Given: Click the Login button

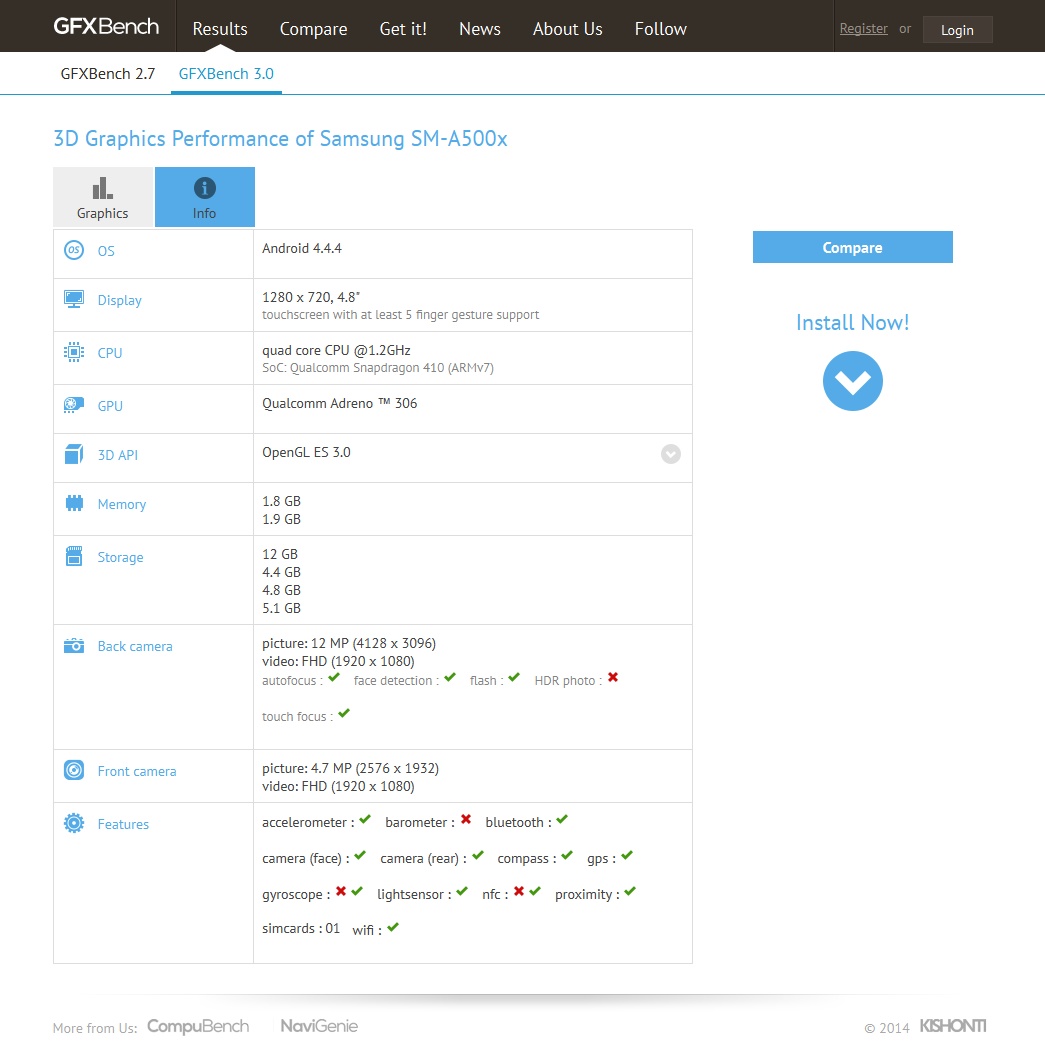Looking at the screenshot, I should tap(957, 29).
